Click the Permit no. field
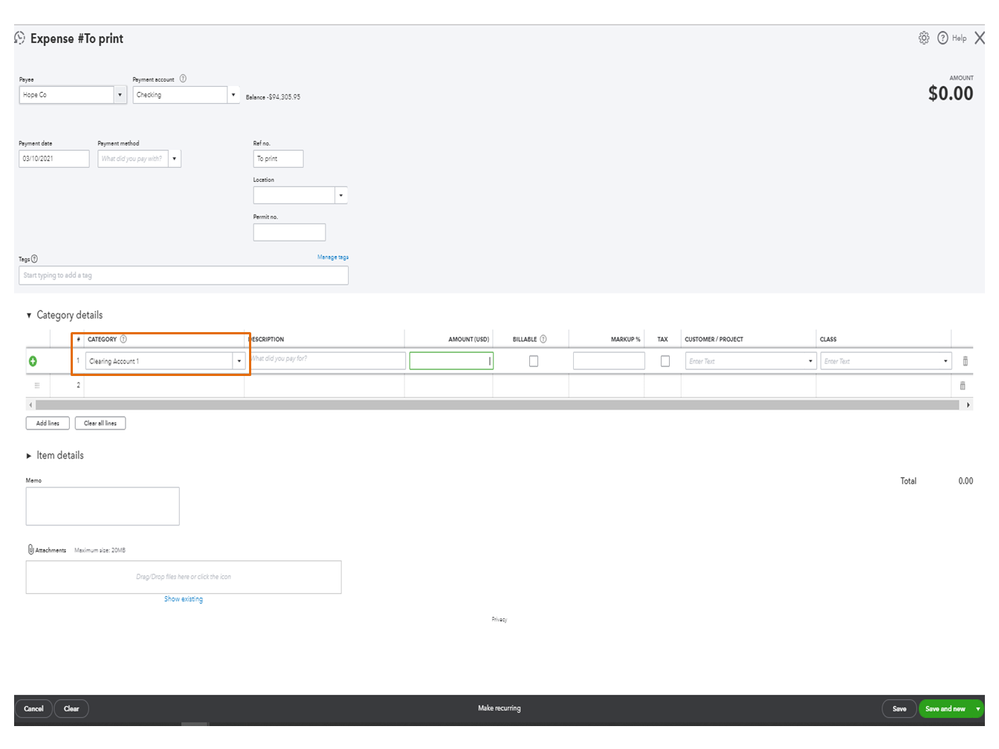This screenshot has height=749, width=999. coord(289,232)
